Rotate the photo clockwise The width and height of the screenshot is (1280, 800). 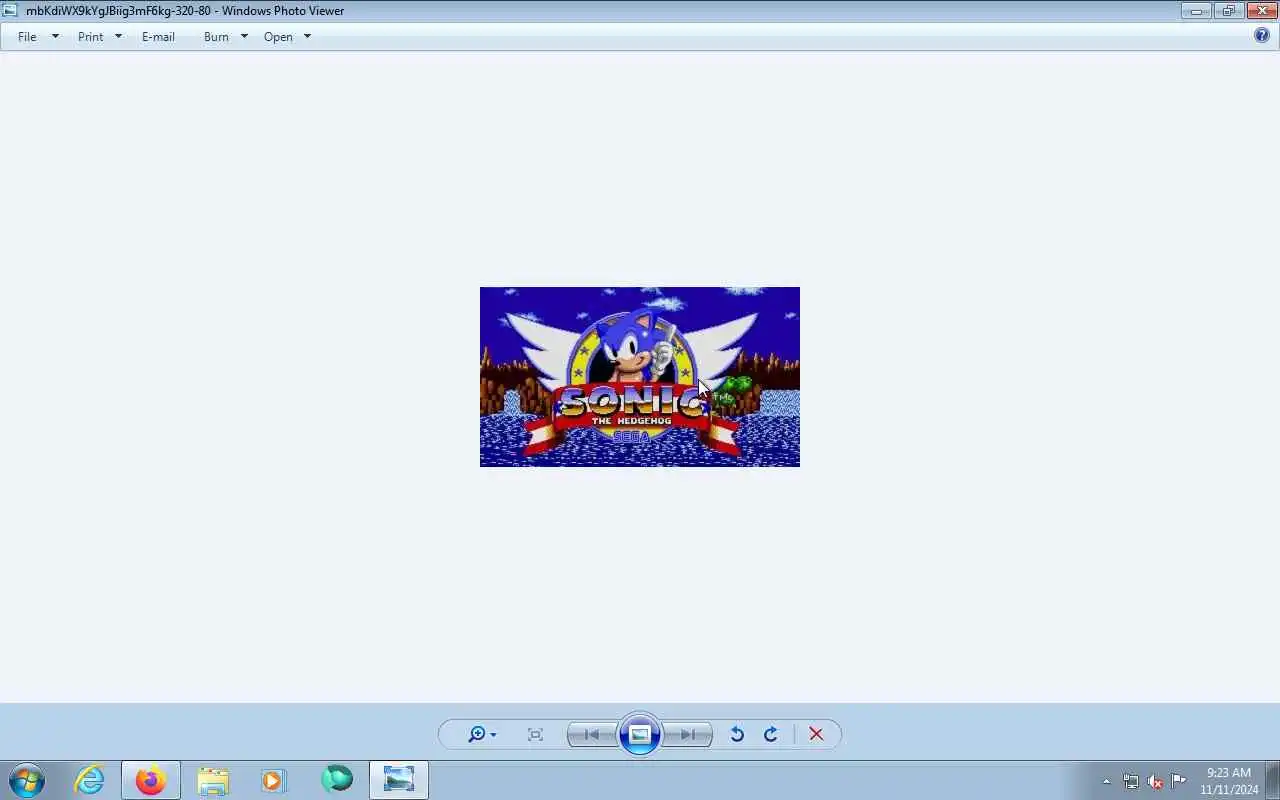[x=771, y=734]
